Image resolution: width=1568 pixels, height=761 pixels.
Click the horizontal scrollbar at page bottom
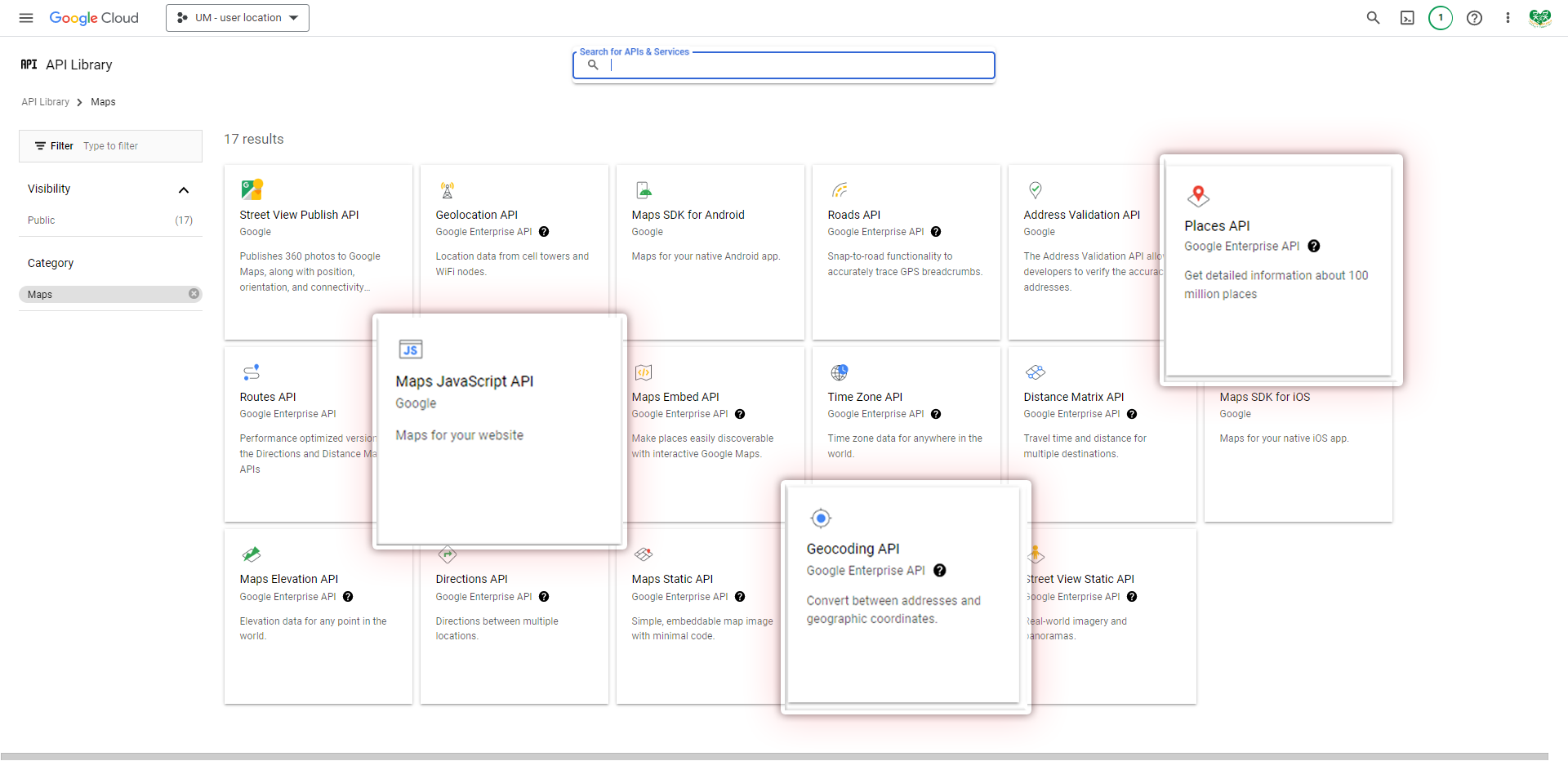pos(774,756)
